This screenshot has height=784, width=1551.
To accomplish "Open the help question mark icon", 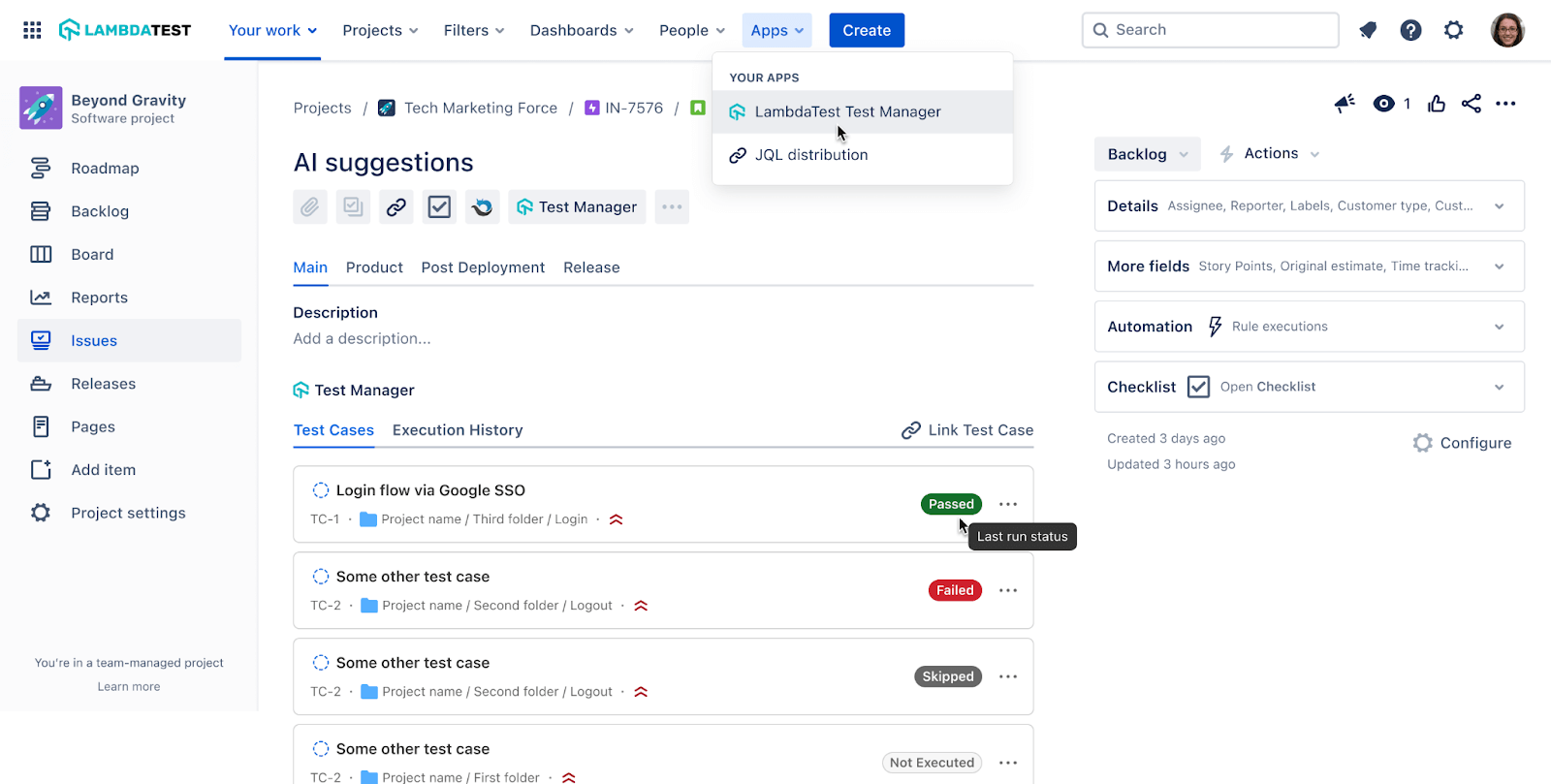I will (x=1410, y=30).
